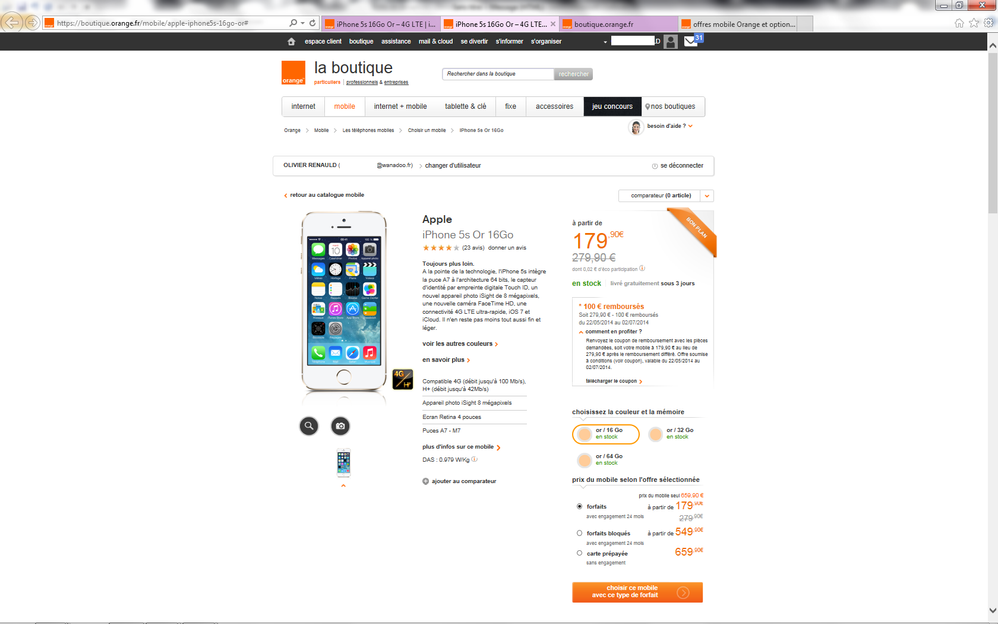Close the active iPhone 5s browser tab
998x624 pixels.
click(552, 24)
